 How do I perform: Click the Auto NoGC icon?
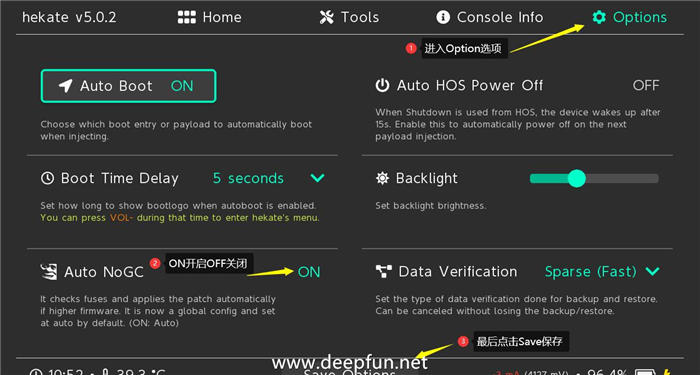49,272
